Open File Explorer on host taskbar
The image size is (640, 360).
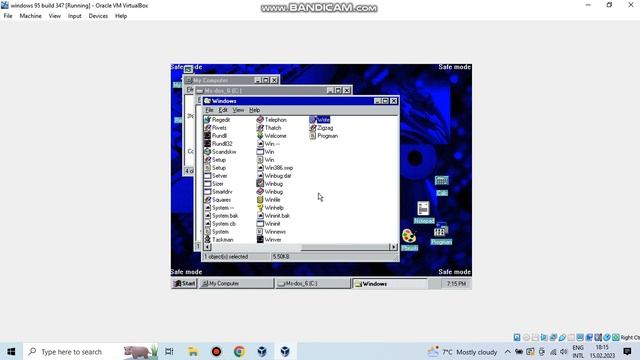[193, 351]
